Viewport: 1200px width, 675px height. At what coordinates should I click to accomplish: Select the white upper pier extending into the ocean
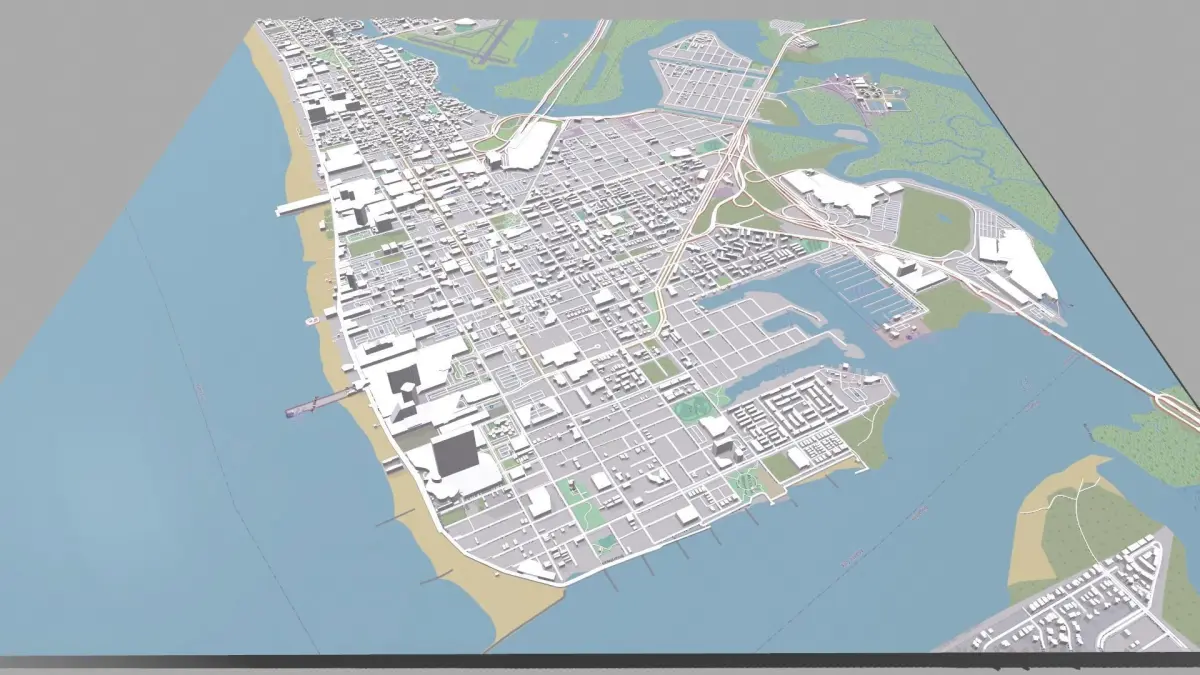303,205
